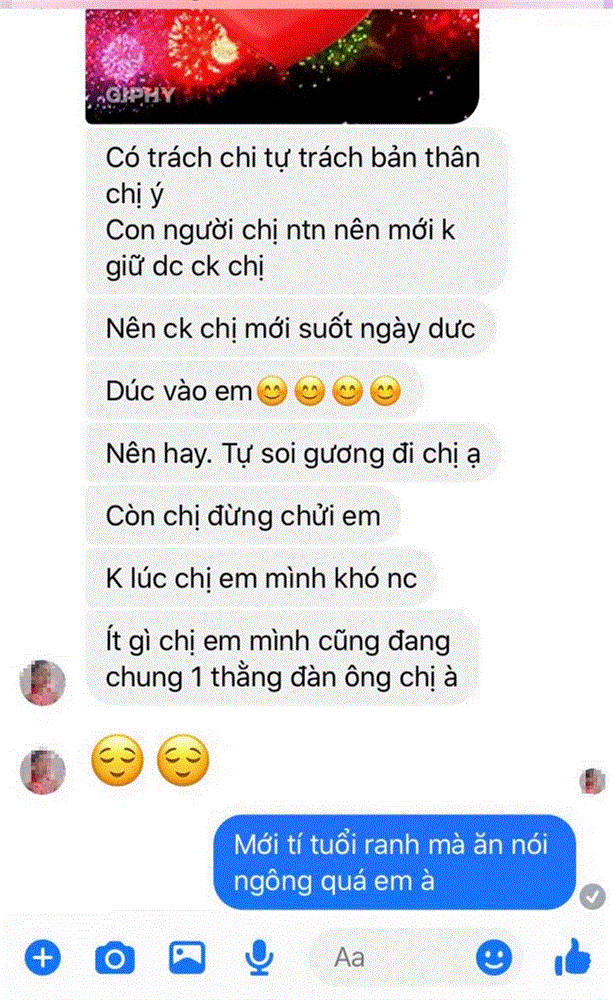
Task: Tap the sender avatar beside relieved emojis
Action: pos(43,772)
